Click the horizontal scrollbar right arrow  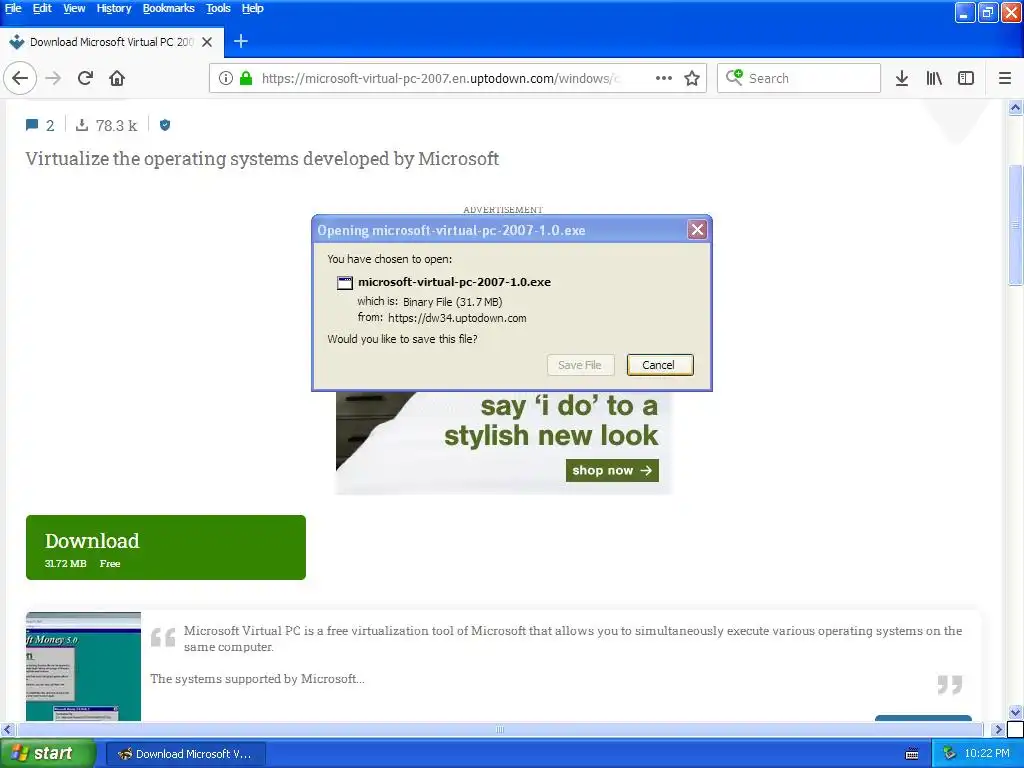(x=997, y=729)
